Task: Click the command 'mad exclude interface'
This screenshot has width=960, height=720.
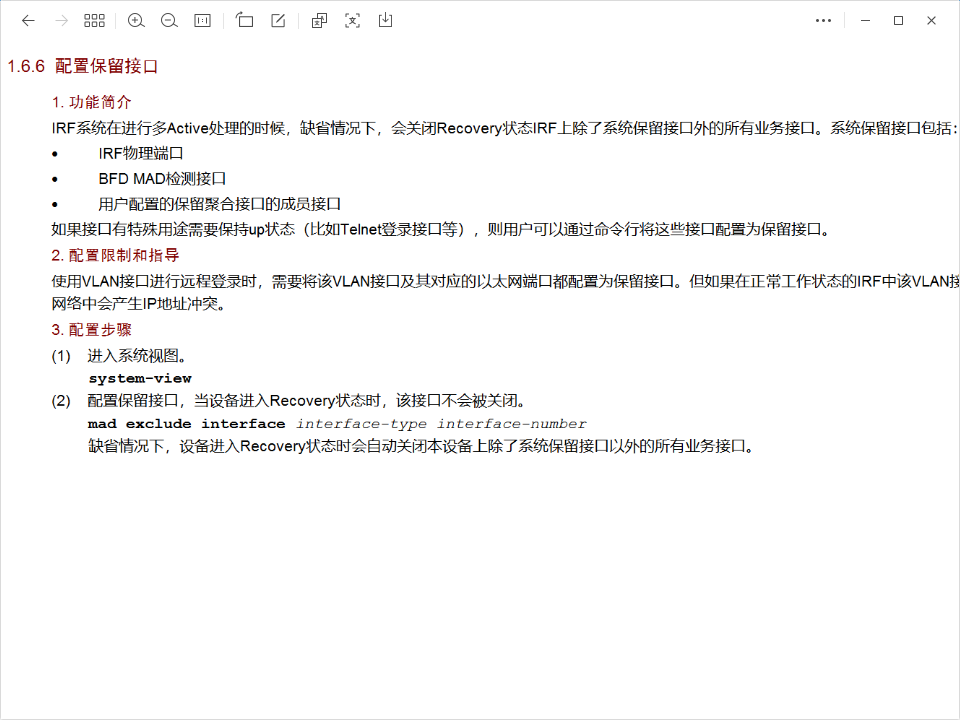Action: tap(186, 424)
